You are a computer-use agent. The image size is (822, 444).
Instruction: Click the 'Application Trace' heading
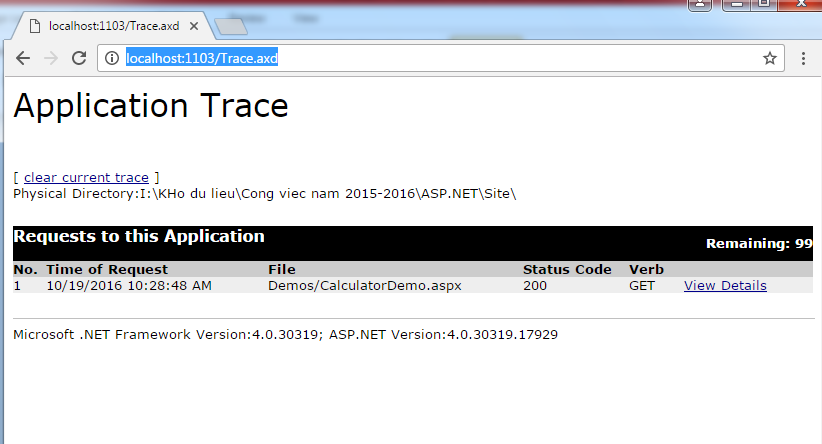pos(151,106)
